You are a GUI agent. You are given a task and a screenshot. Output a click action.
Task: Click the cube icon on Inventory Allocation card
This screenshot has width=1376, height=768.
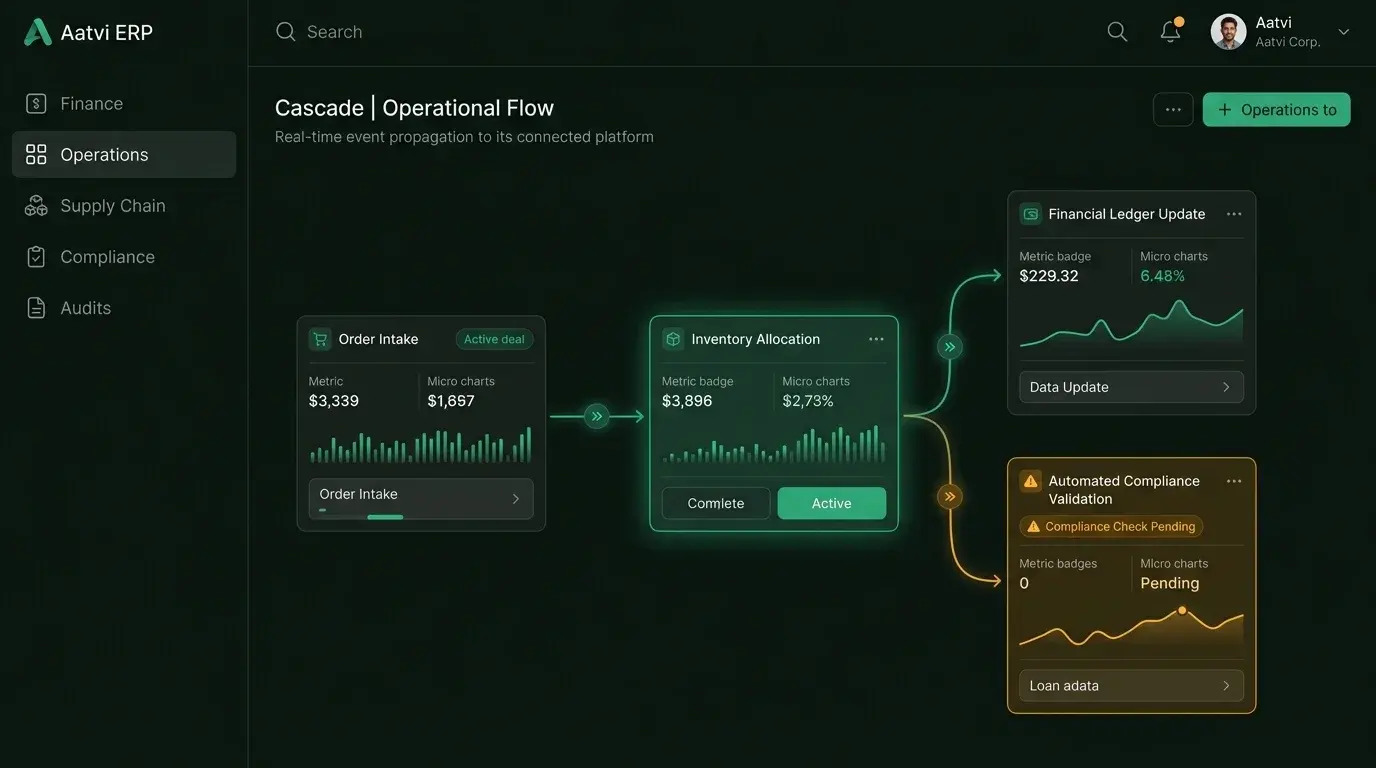673,339
